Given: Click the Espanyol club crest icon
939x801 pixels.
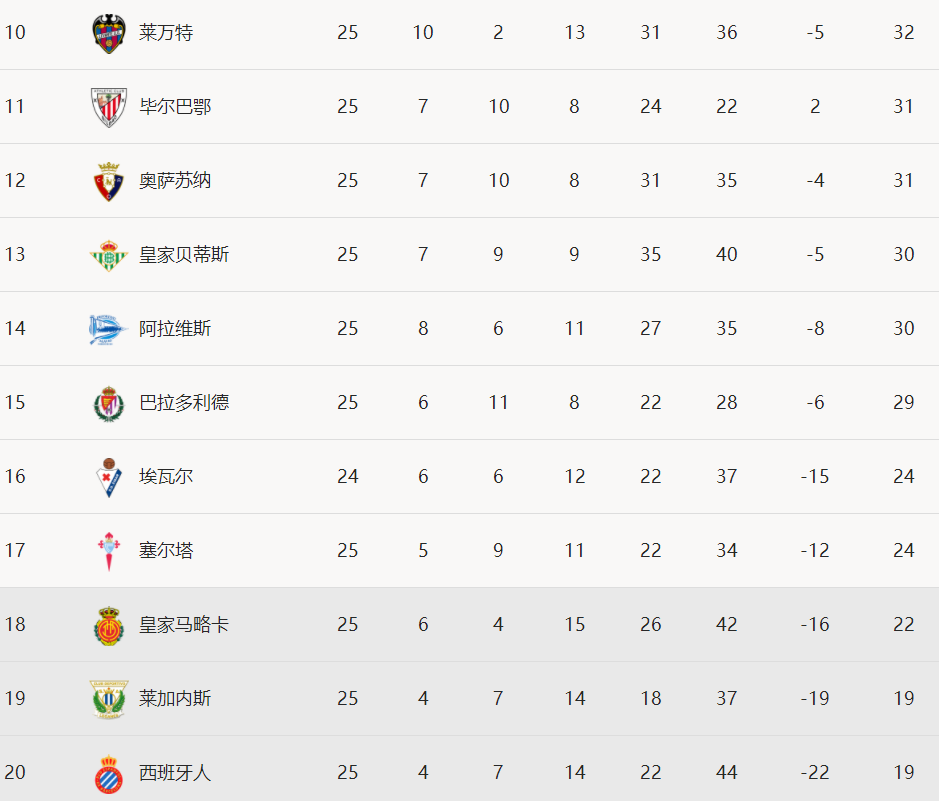Looking at the screenshot, I should pos(108,774).
